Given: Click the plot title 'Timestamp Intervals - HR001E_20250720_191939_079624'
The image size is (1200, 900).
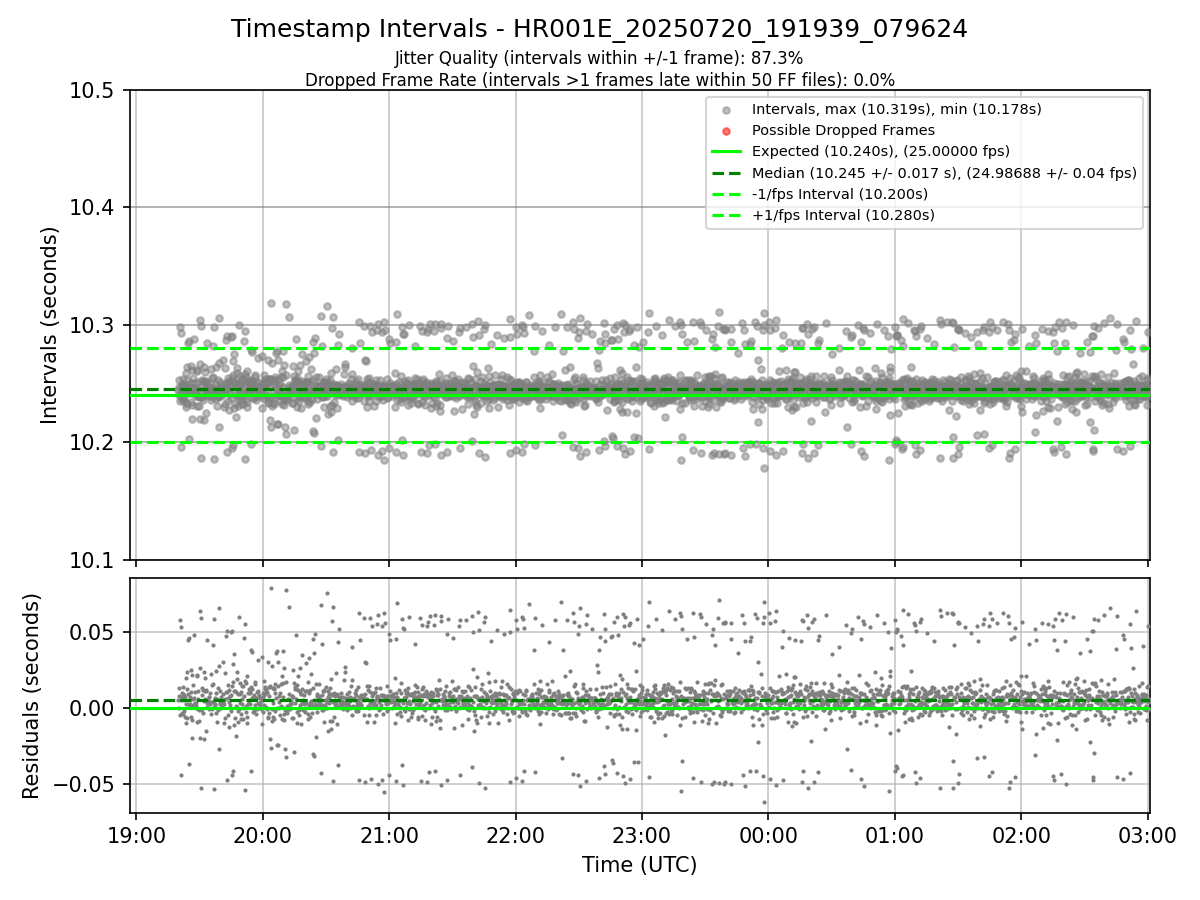Looking at the screenshot, I should click(x=599, y=29).
